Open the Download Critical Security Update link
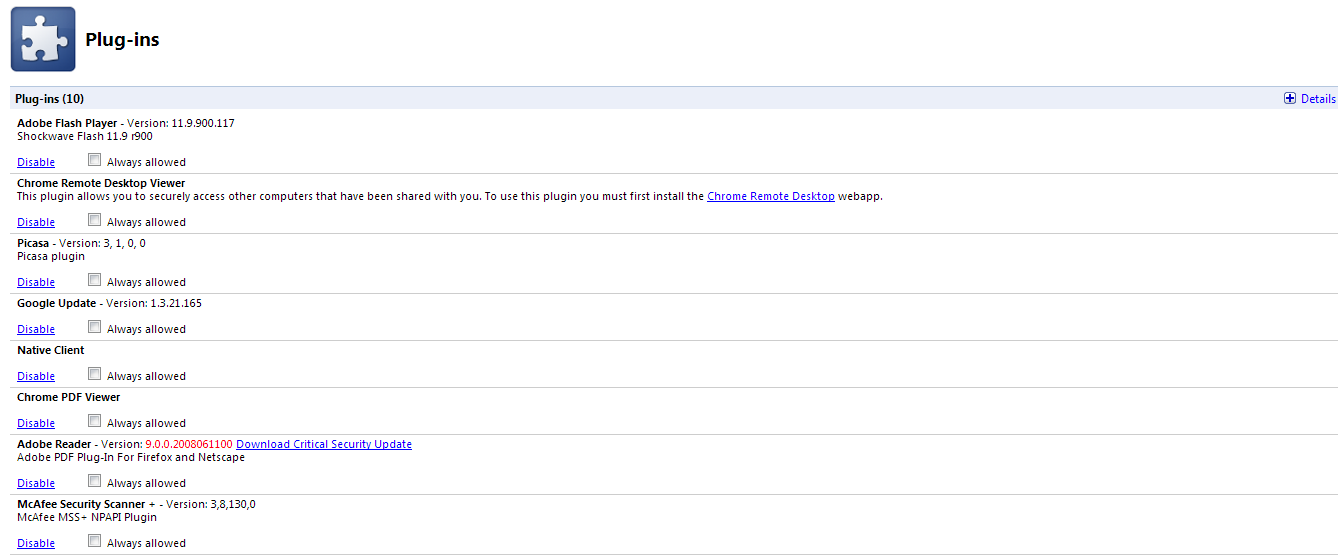The width and height of the screenshot is (1338, 560). pyautogui.click(x=324, y=444)
